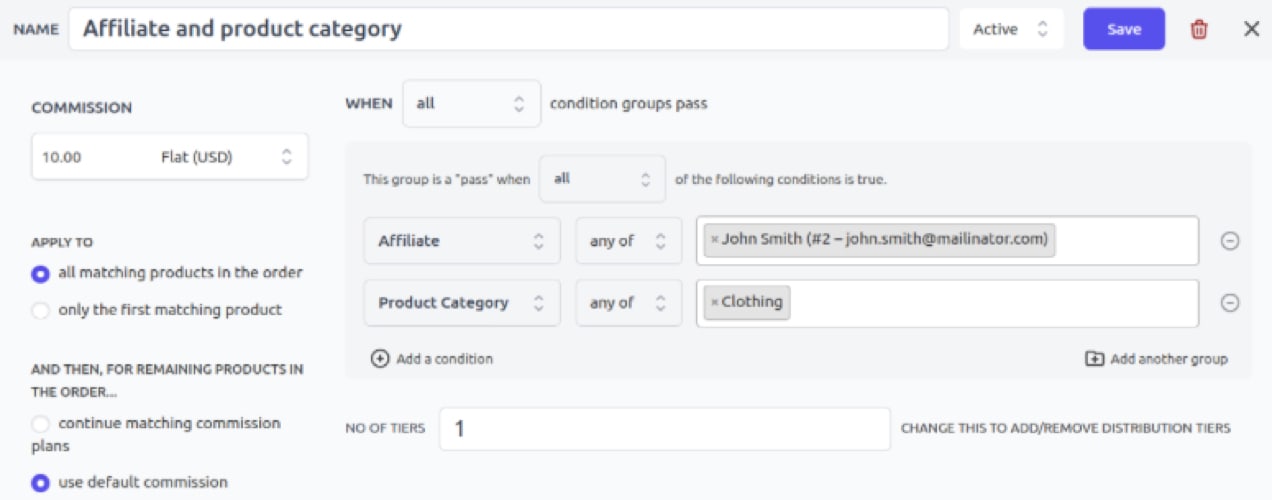Click the NAME label
1272x500 pixels.
(x=35, y=30)
